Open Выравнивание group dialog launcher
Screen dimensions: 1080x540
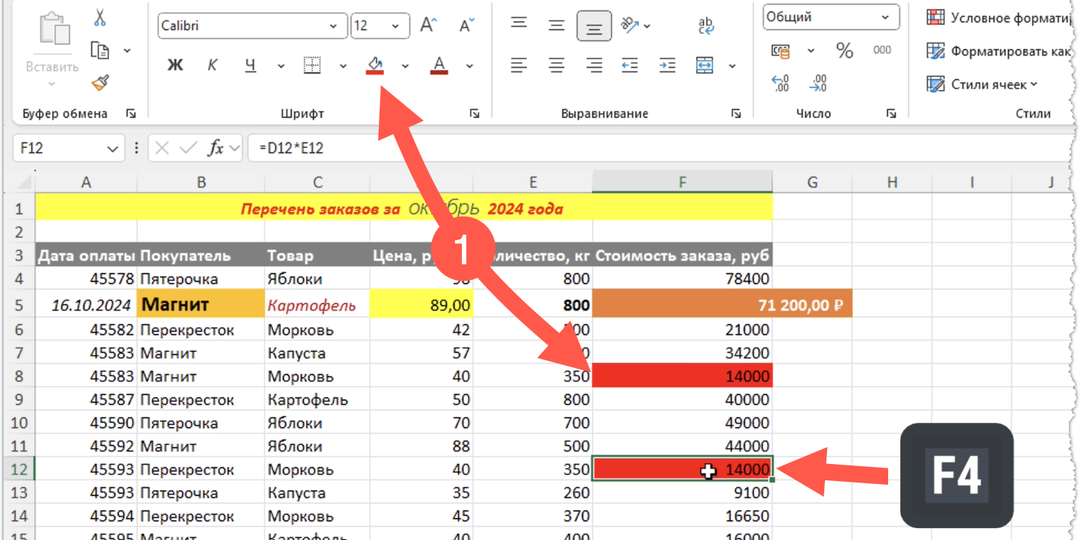pyautogui.click(x=736, y=114)
